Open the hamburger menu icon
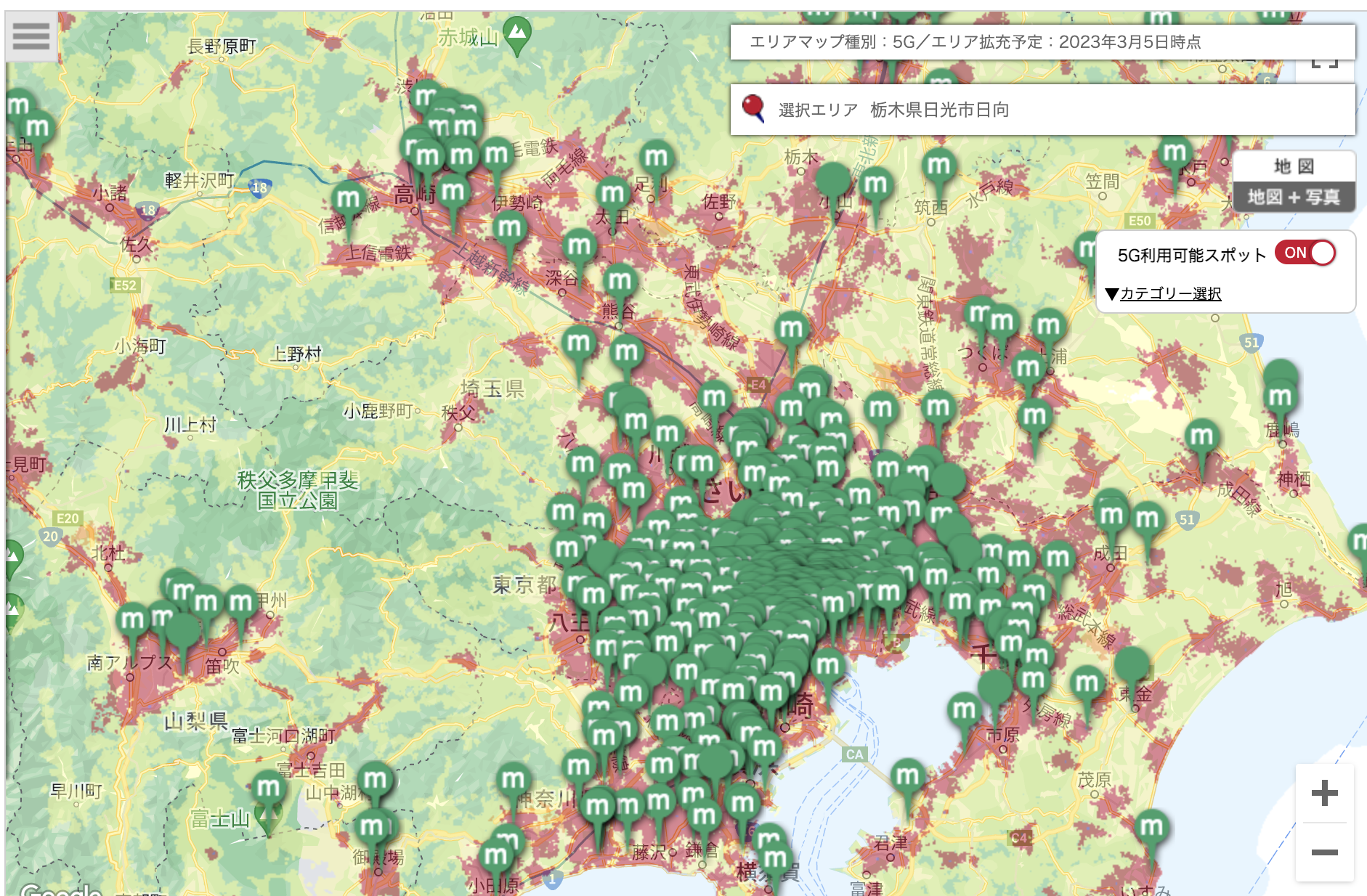1367x896 pixels. point(31,36)
